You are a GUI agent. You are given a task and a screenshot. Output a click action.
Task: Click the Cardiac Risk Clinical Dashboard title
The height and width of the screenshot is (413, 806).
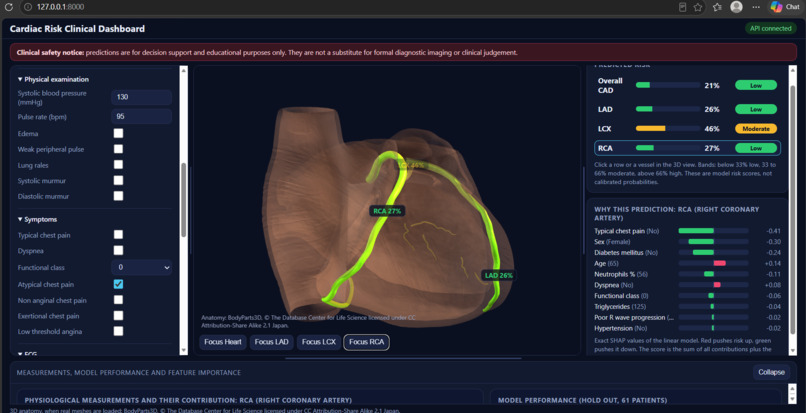click(77, 29)
